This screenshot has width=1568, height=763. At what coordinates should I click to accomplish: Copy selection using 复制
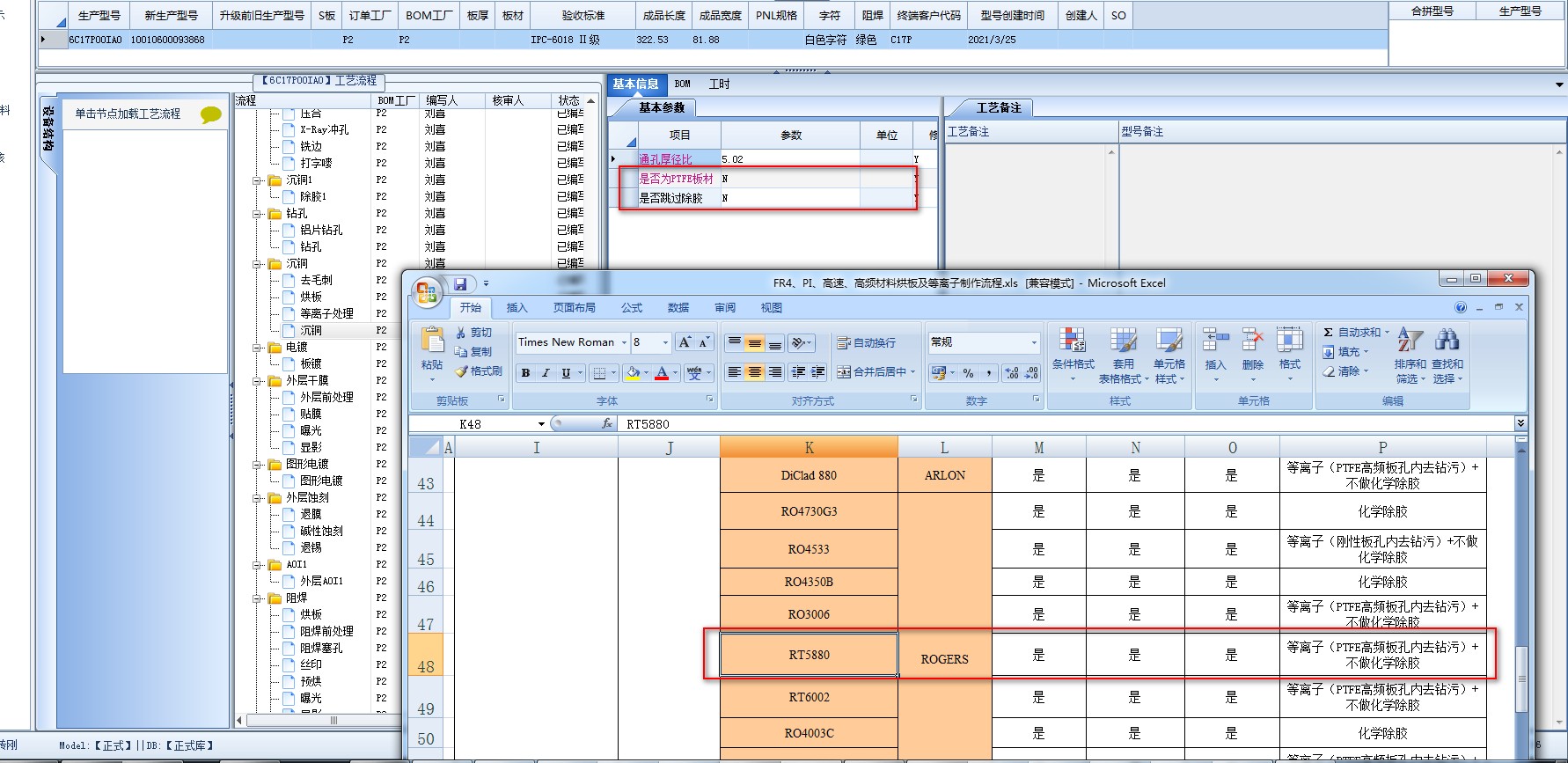[x=473, y=351]
